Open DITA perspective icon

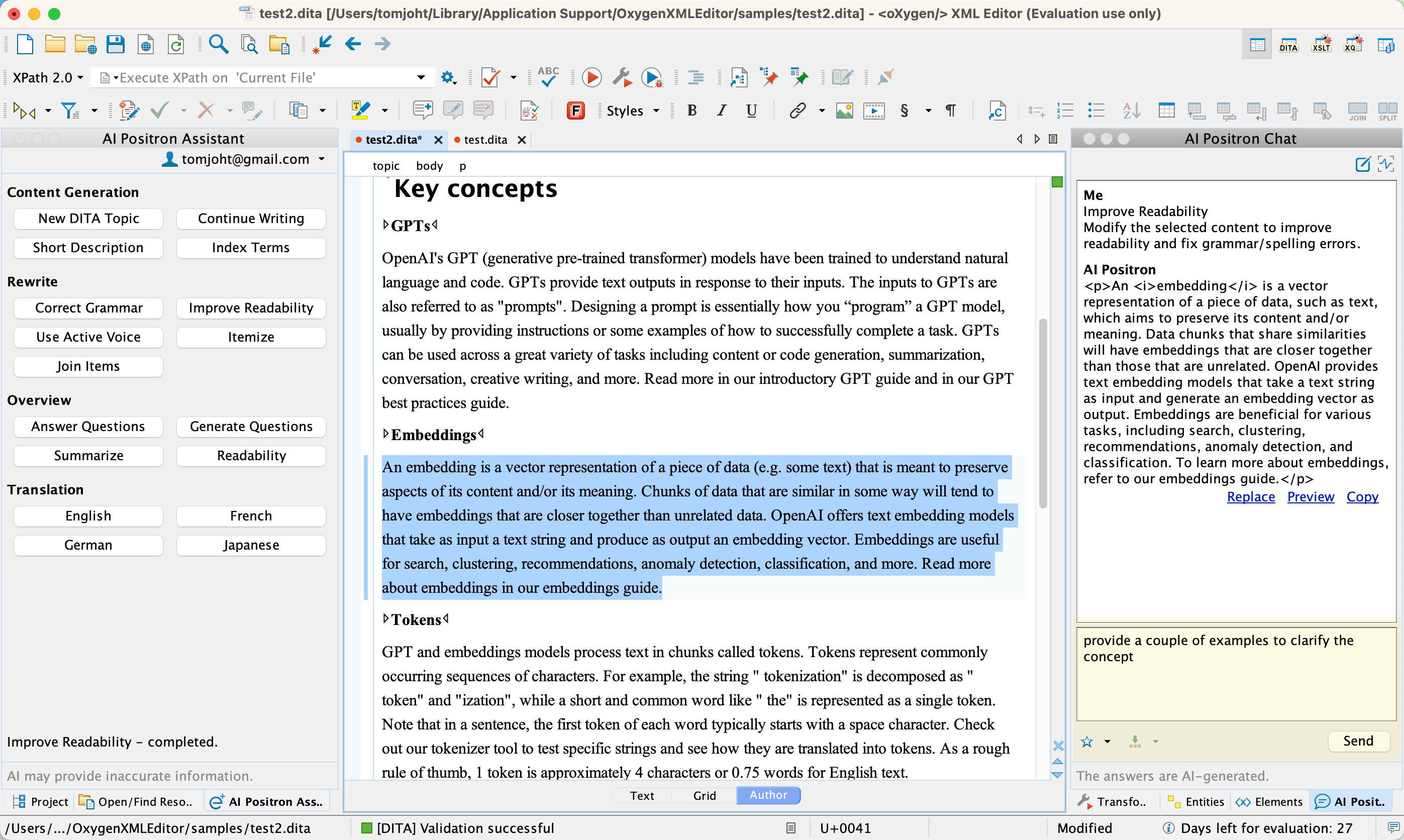(x=1288, y=44)
